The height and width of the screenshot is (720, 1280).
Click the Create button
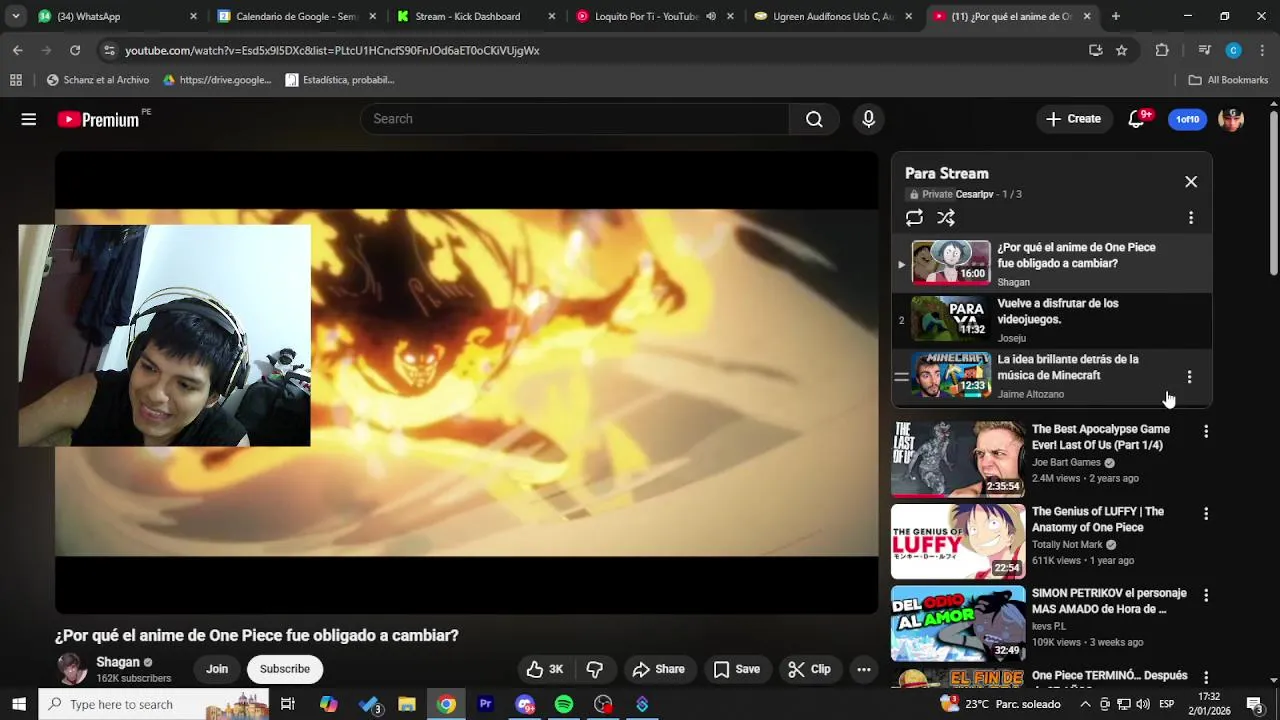point(1073,119)
